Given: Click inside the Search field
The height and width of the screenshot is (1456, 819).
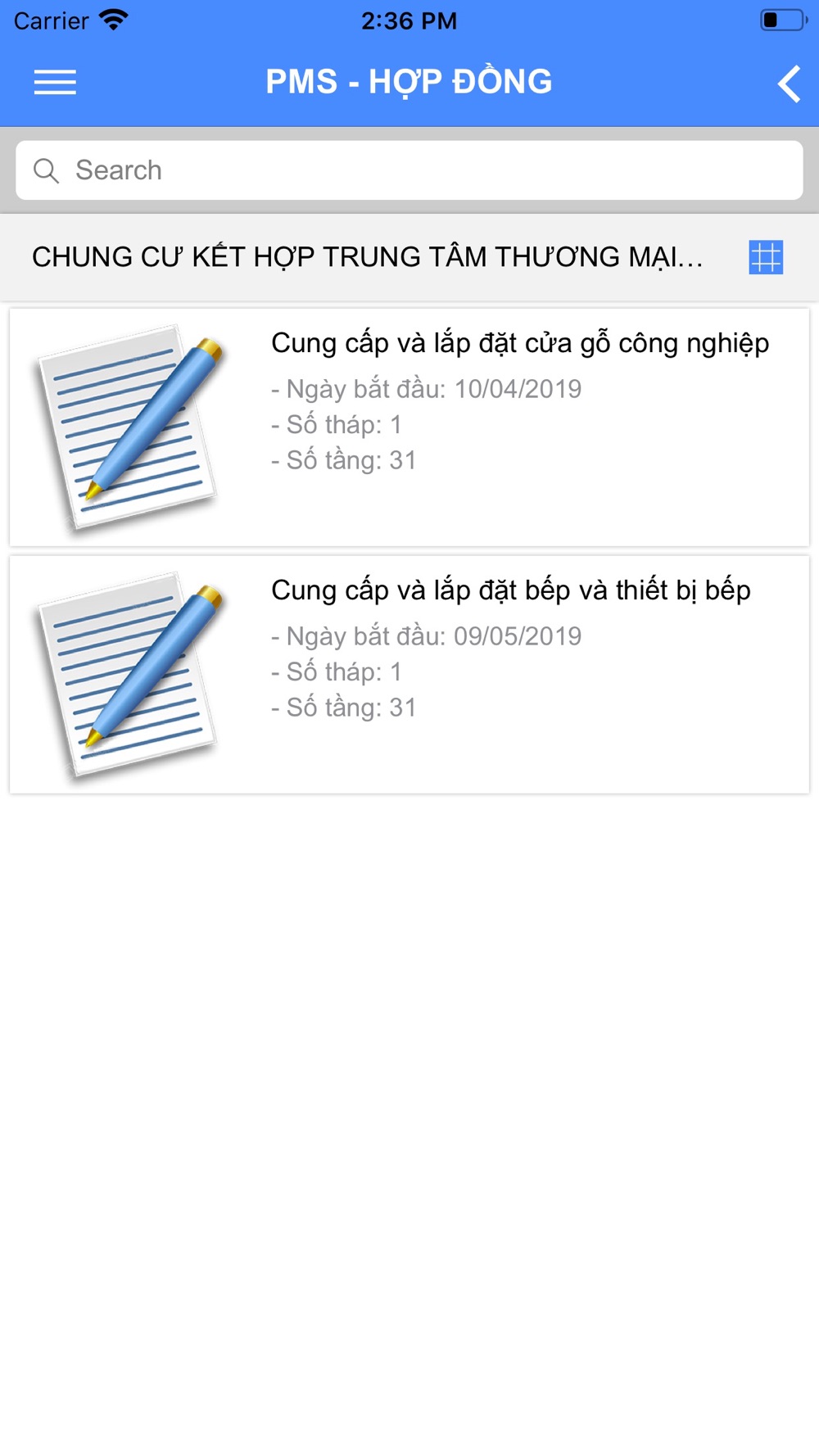Looking at the screenshot, I should click(409, 170).
